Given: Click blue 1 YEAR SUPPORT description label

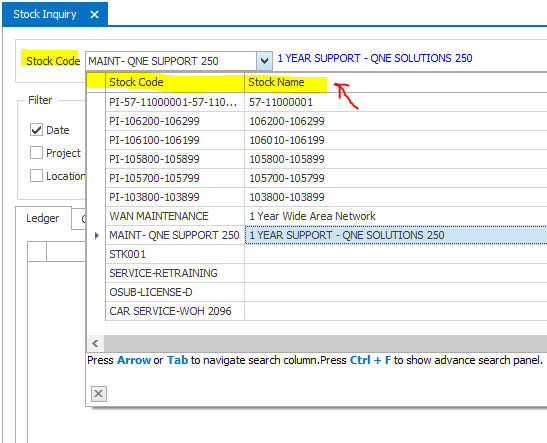Looking at the screenshot, I should point(375,58).
